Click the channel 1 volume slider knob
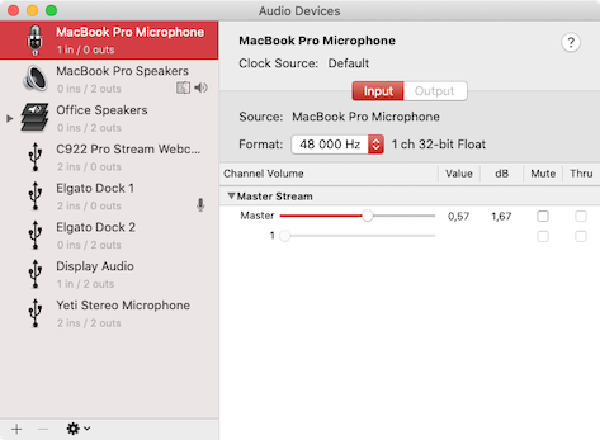The image size is (600, 440). coord(284,236)
